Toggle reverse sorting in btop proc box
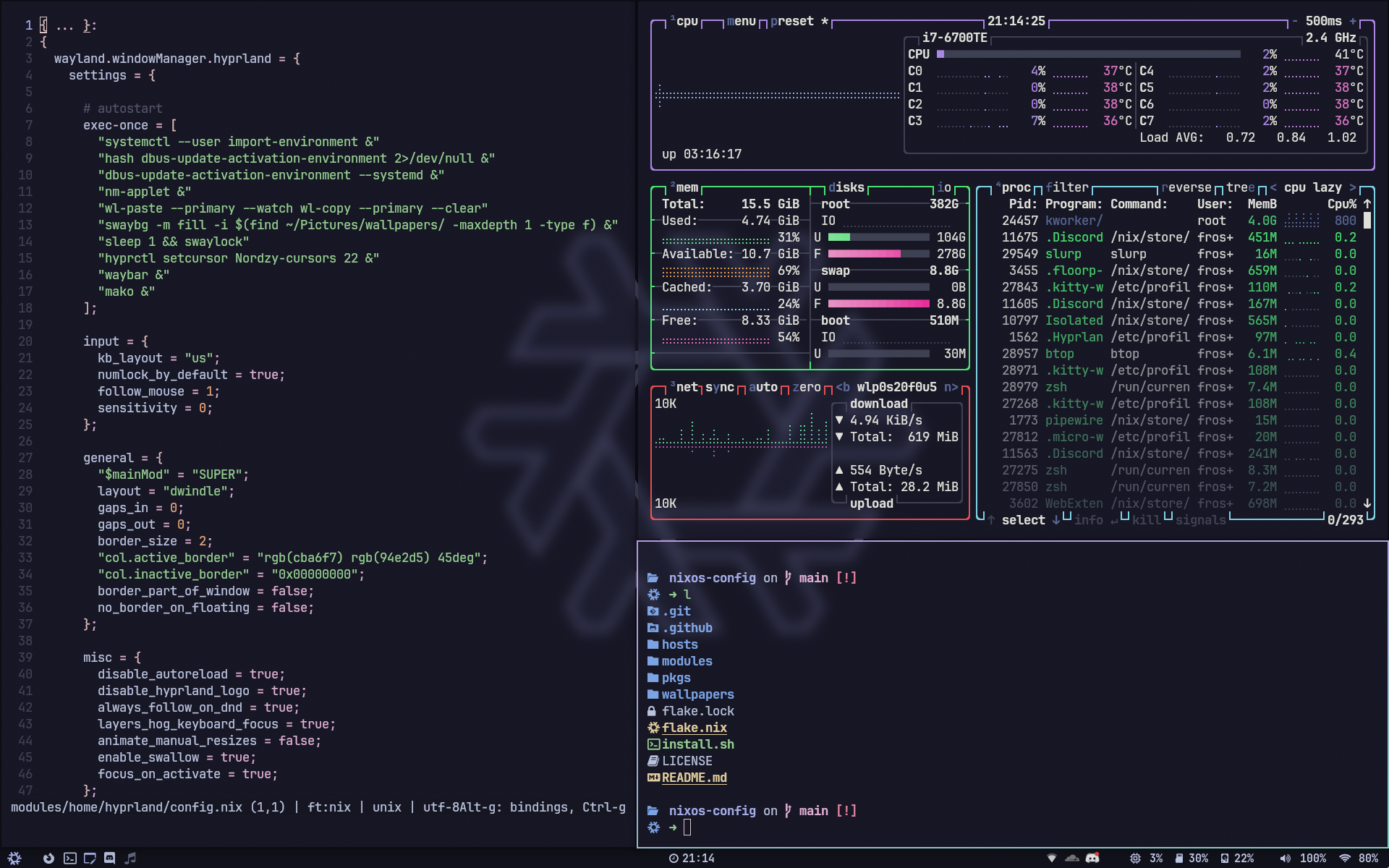Screen dimensions: 1389x868 (1186, 187)
